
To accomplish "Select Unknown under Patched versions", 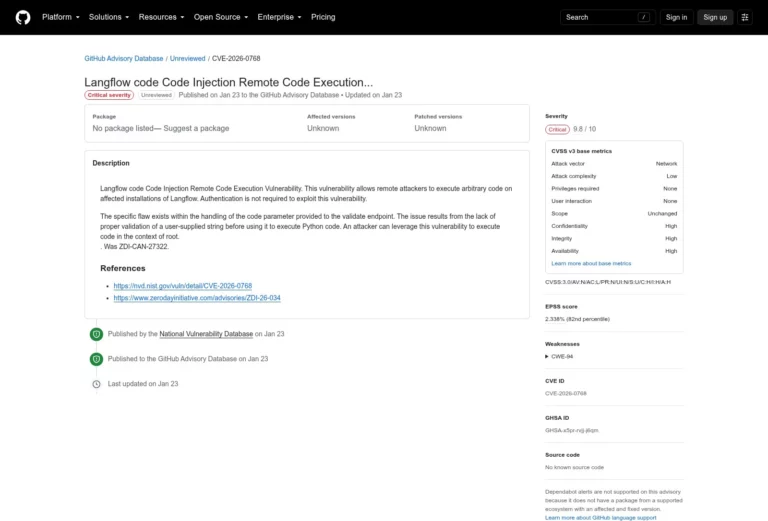I will [x=430, y=128].
